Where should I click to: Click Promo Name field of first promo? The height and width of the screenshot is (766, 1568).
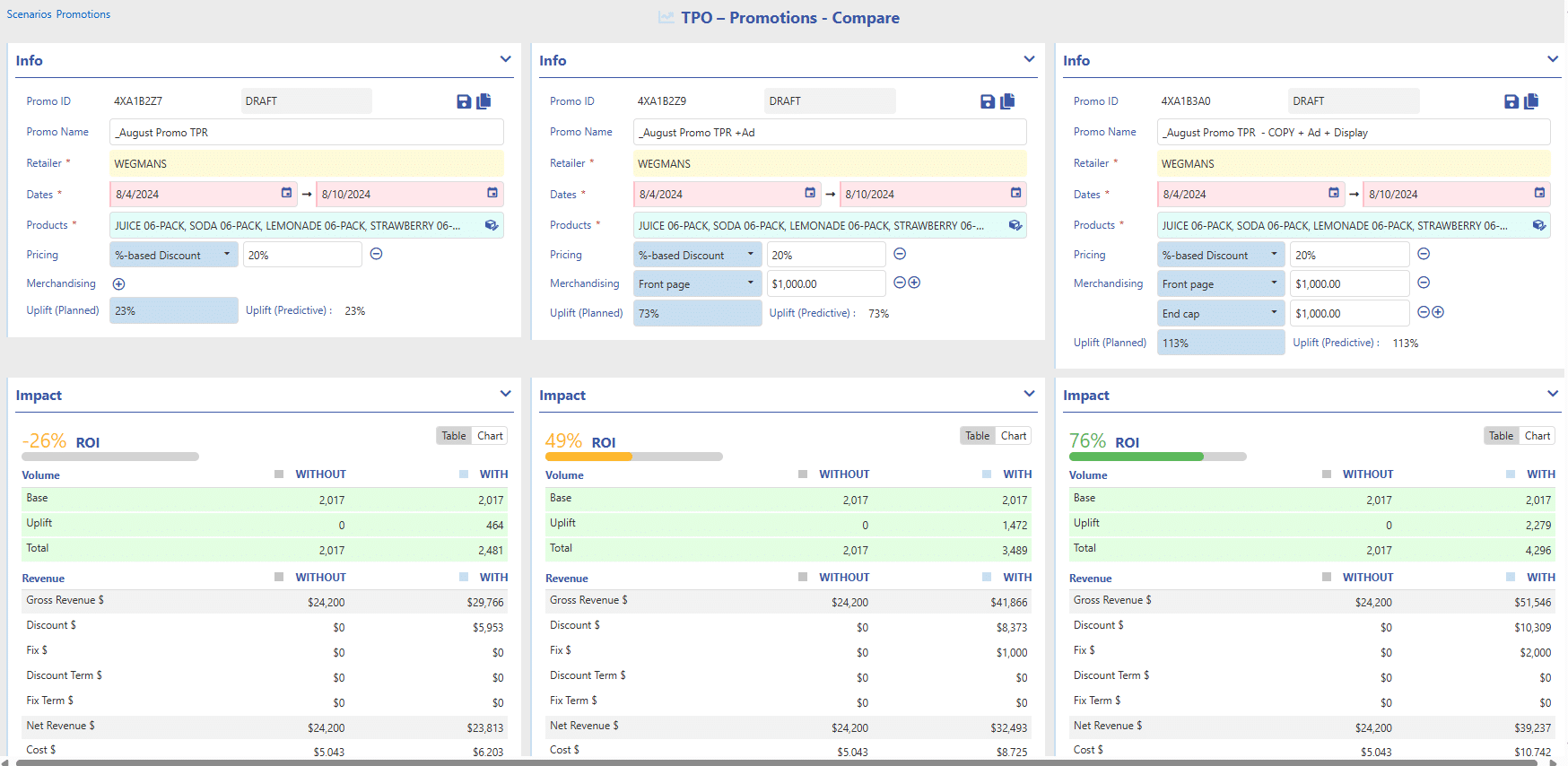306,133
